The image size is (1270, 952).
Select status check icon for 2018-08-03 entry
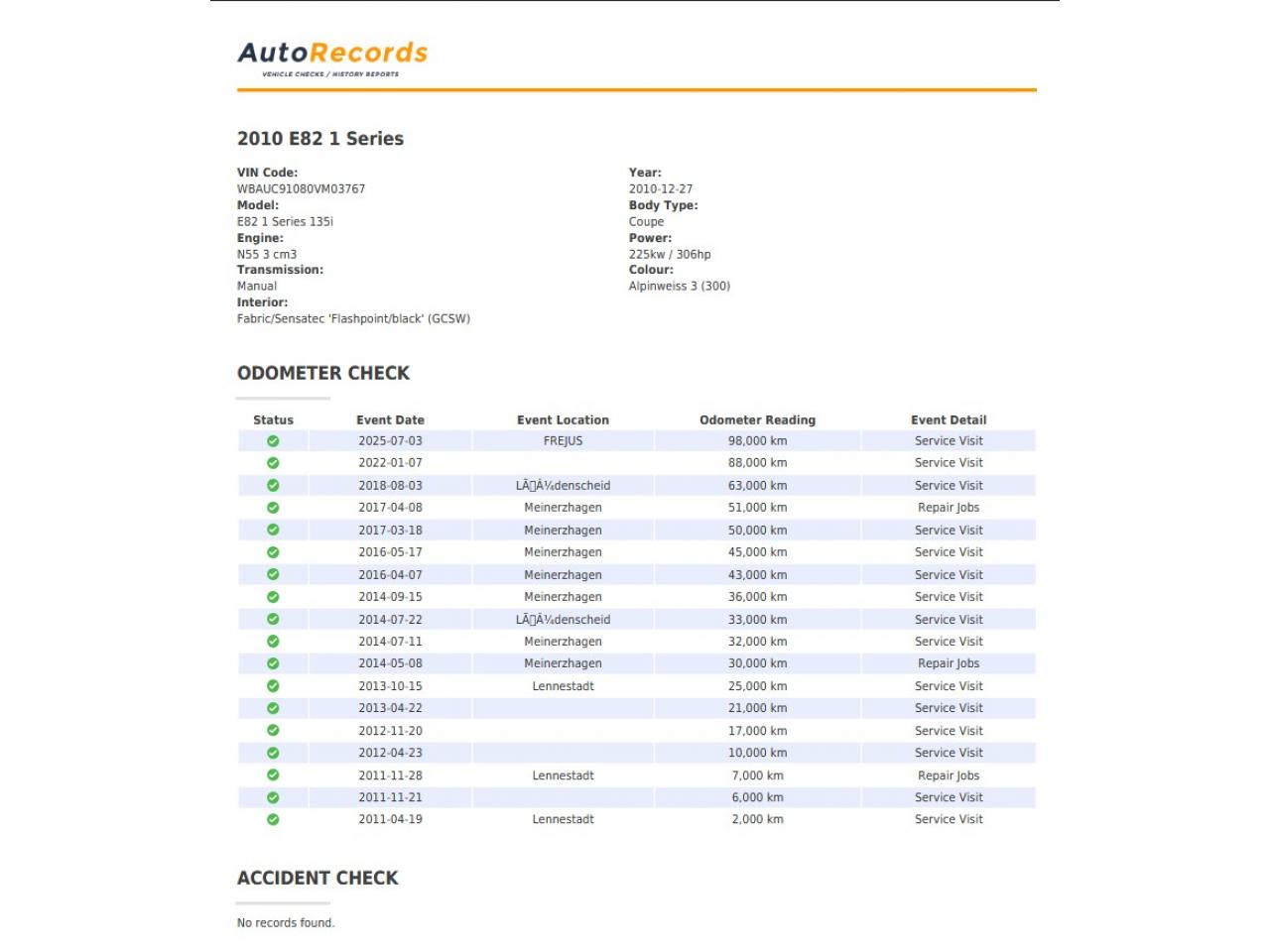coord(273,486)
